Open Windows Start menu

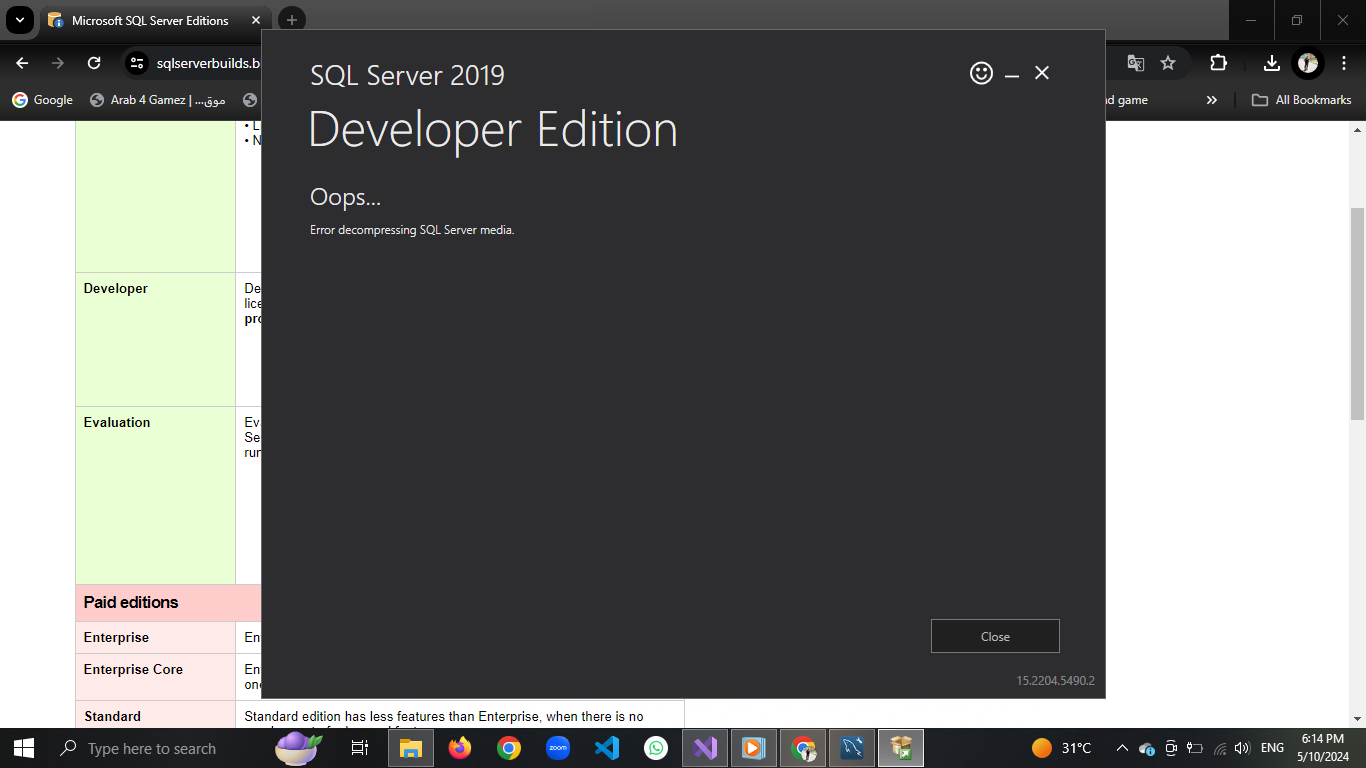pos(24,748)
